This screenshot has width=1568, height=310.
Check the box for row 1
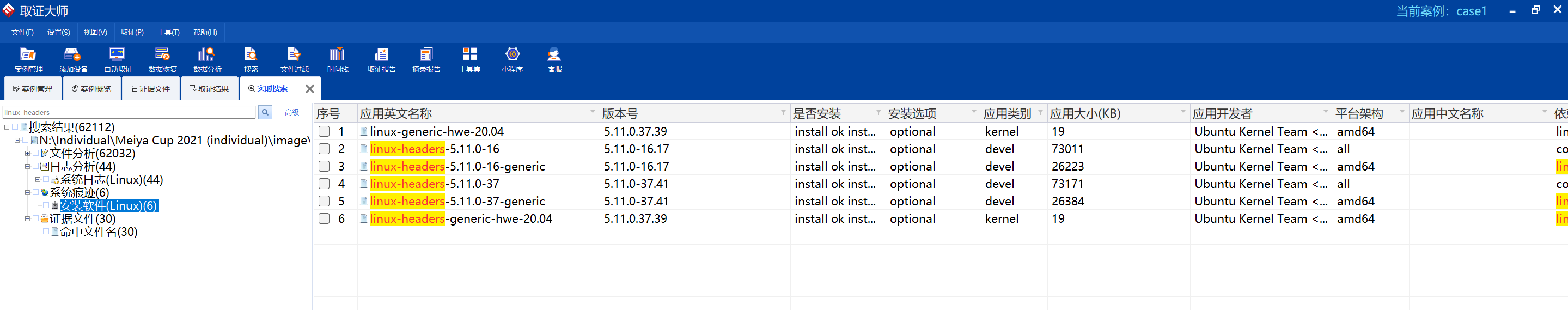click(x=325, y=131)
